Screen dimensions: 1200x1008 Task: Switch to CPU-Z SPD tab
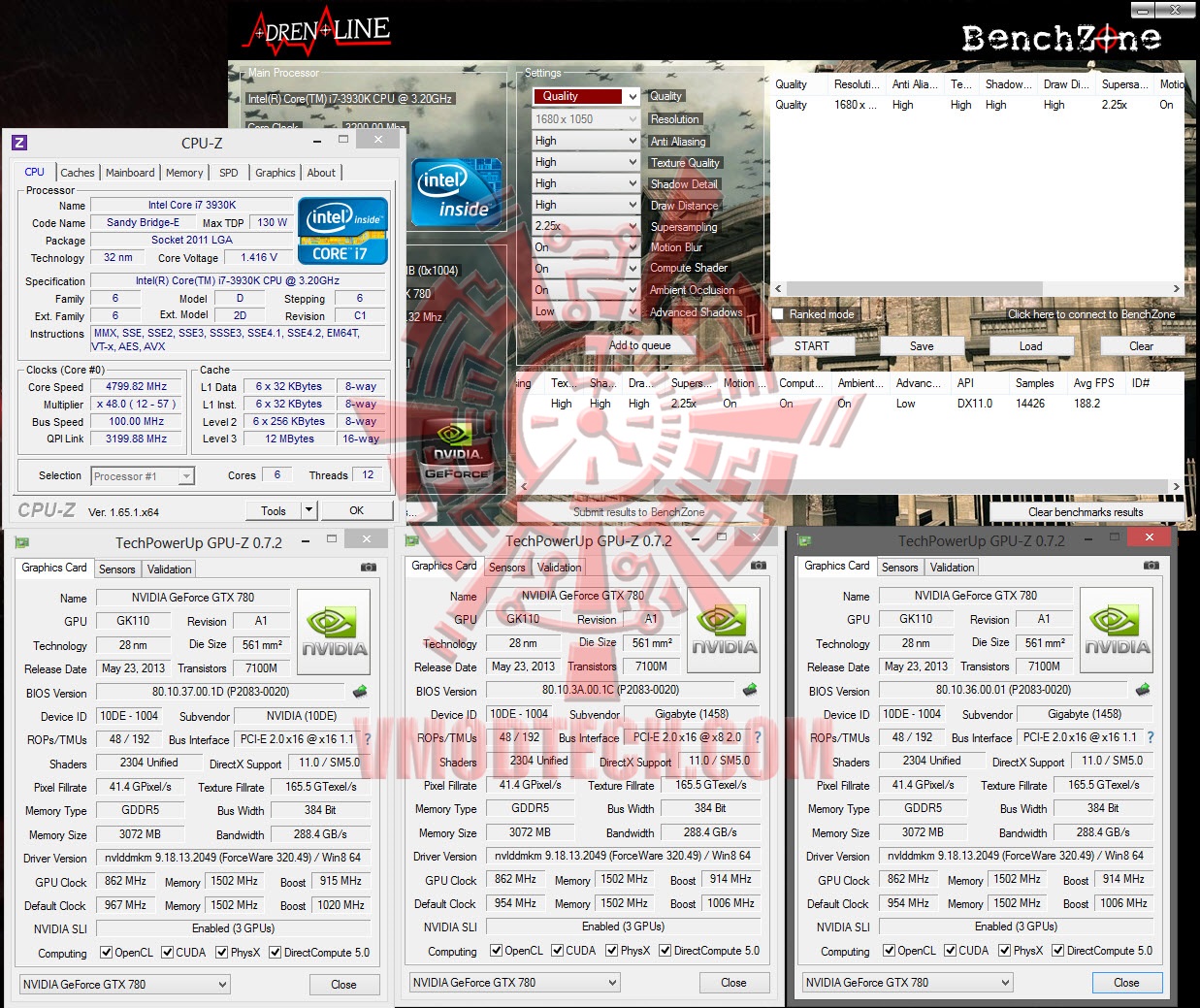coord(229,173)
